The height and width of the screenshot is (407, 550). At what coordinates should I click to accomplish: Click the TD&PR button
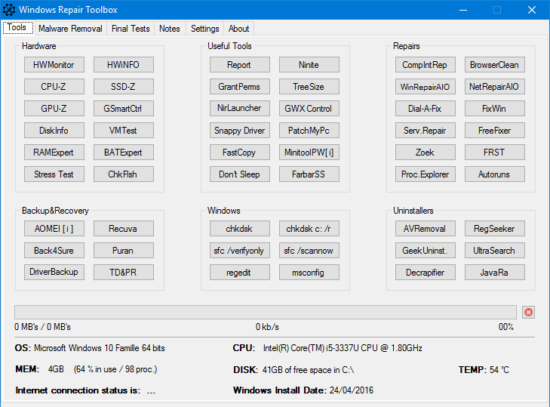coord(123,272)
